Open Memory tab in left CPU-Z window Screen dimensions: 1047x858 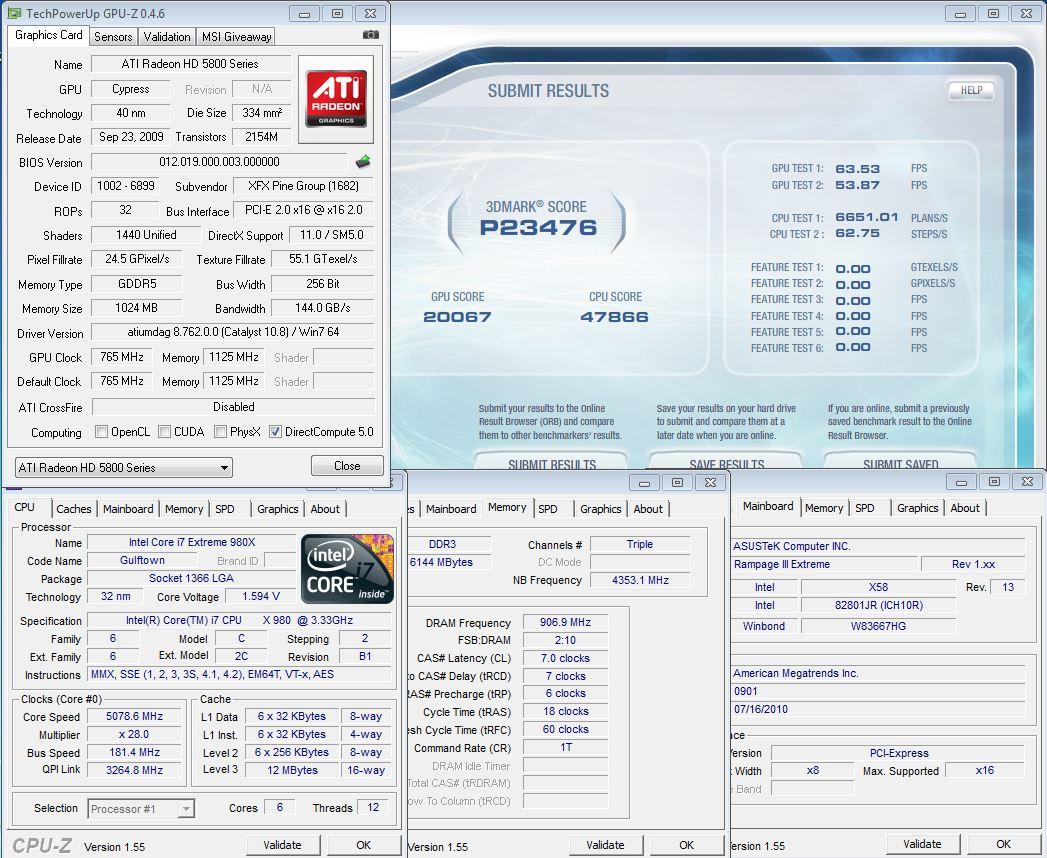(184, 509)
